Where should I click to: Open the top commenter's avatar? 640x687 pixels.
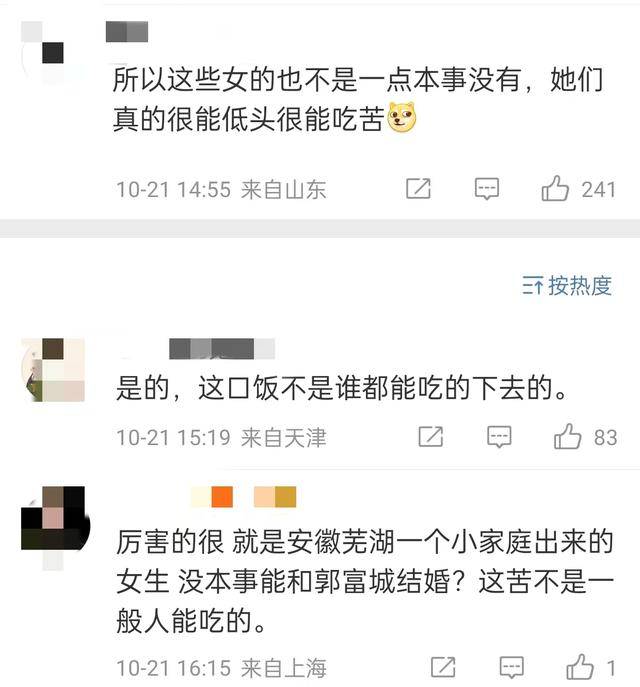pyautogui.click(x=53, y=53)
